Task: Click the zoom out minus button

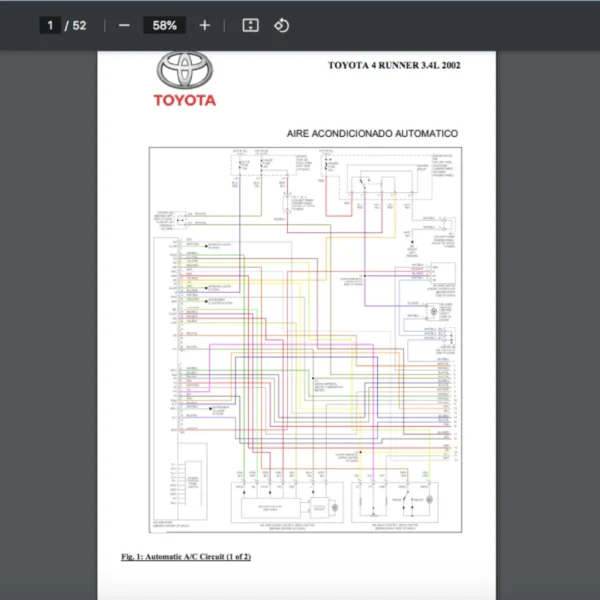Action: coord(124,25)
